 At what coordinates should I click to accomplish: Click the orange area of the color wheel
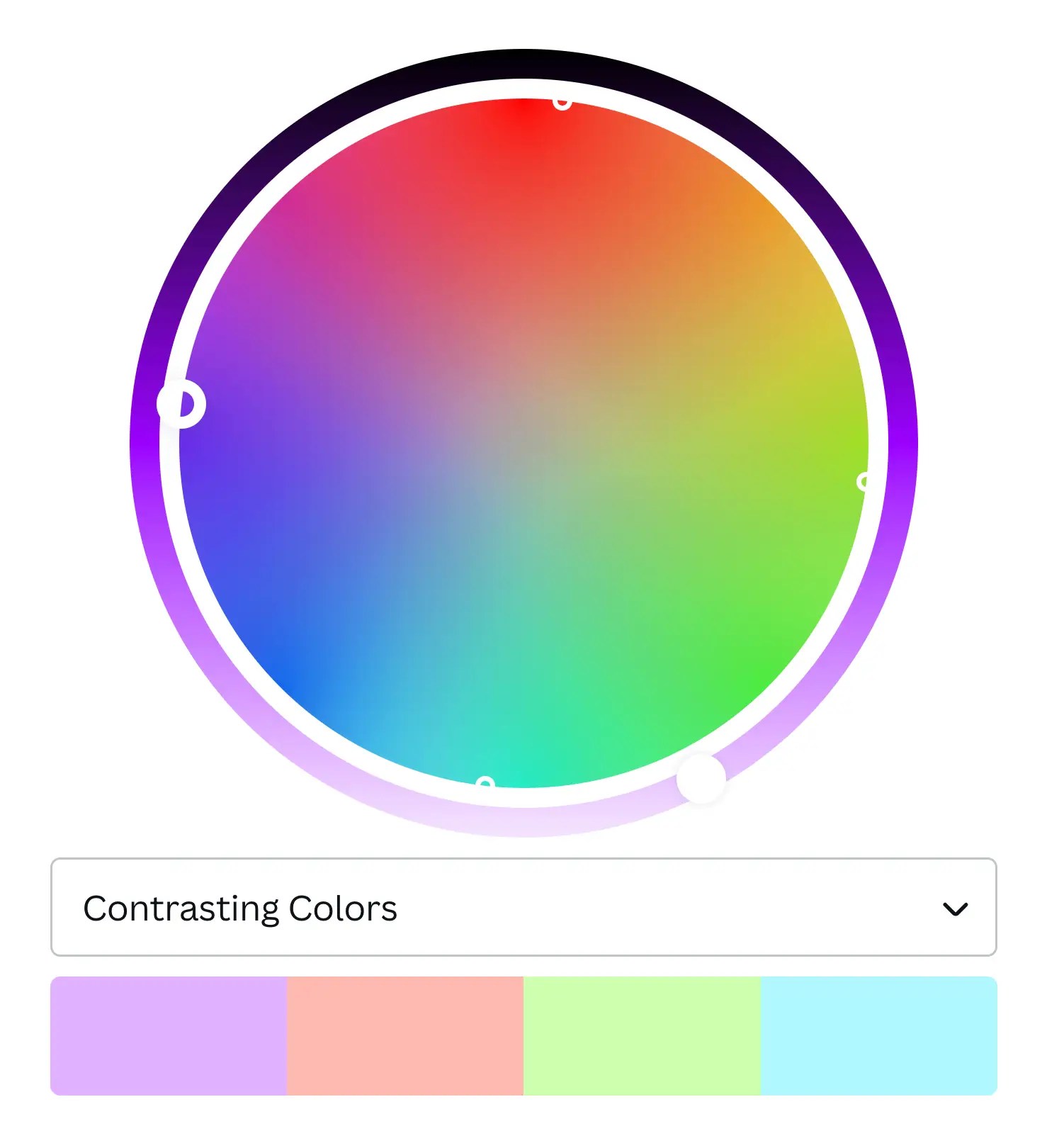click(x=708, y=227)
